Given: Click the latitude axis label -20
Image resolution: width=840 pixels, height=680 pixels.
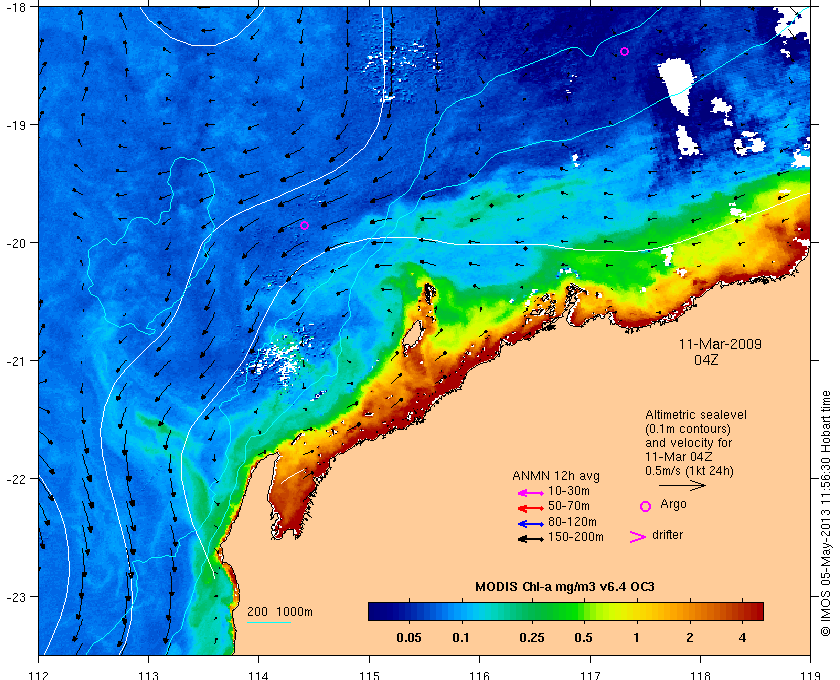Looking at the screenshot, I should (x=15, y=243).
